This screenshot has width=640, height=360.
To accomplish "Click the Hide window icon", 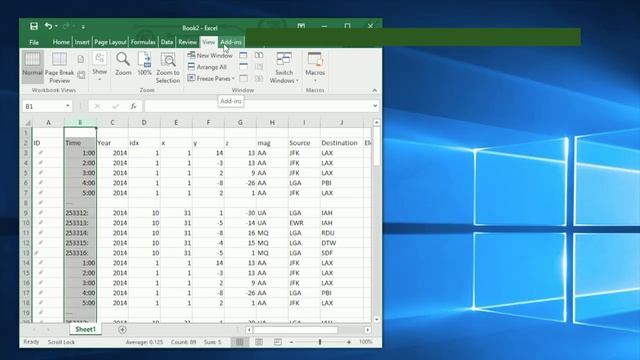I will 243,67.
